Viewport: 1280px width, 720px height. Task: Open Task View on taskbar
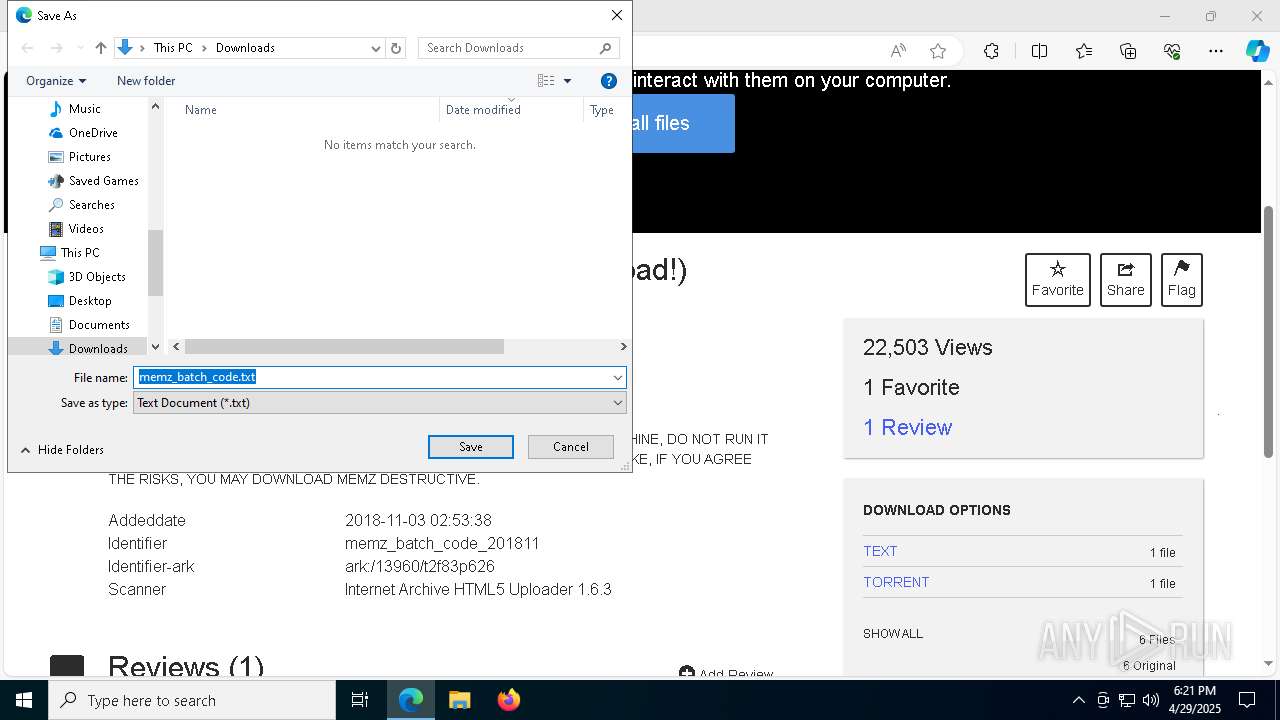[x=360, y=700]
